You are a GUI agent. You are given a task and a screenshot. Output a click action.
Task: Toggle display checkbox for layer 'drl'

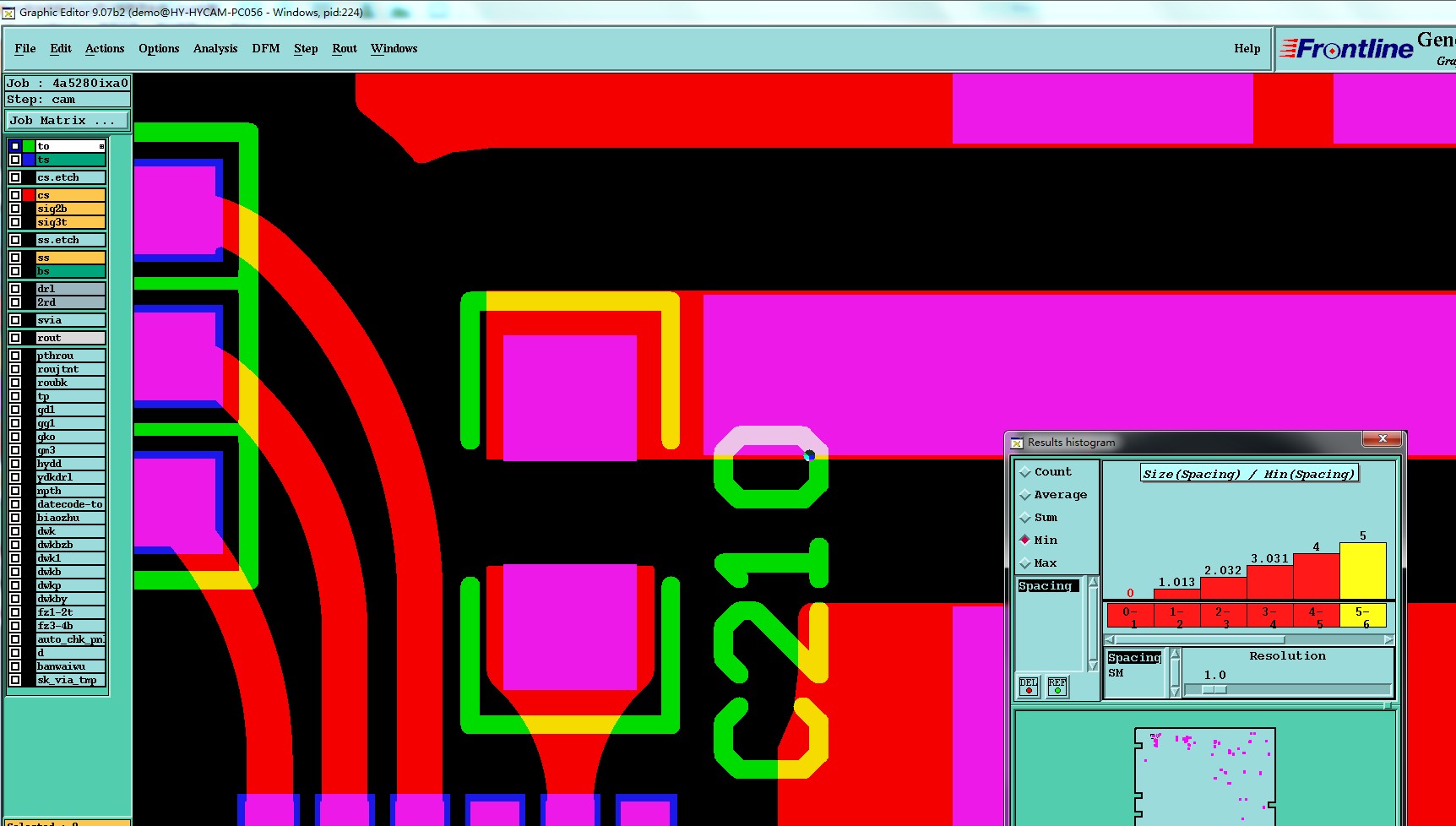coord(15,289)
